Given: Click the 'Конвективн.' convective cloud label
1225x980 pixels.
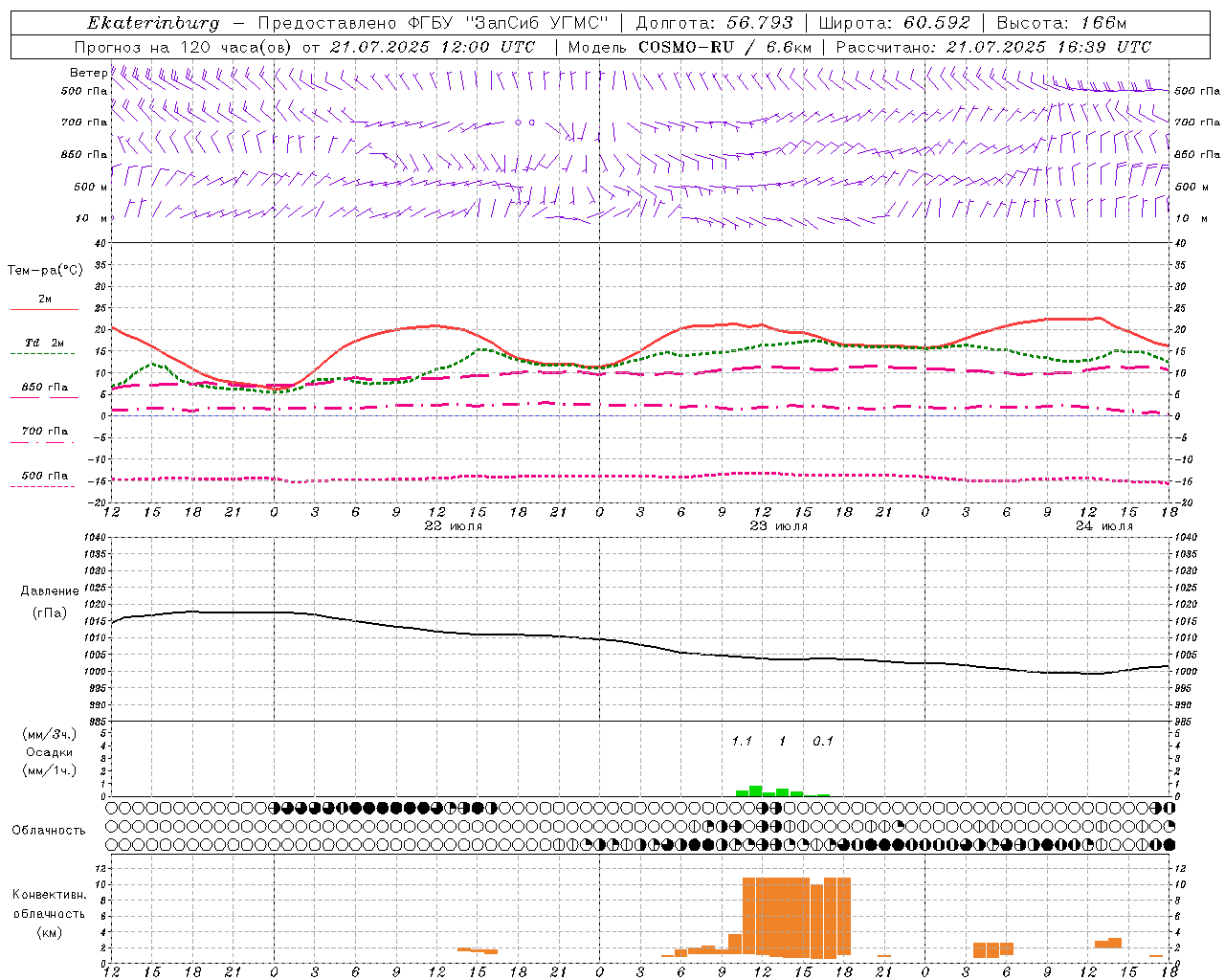Looking at the screenshot, I should coord(49,895).
